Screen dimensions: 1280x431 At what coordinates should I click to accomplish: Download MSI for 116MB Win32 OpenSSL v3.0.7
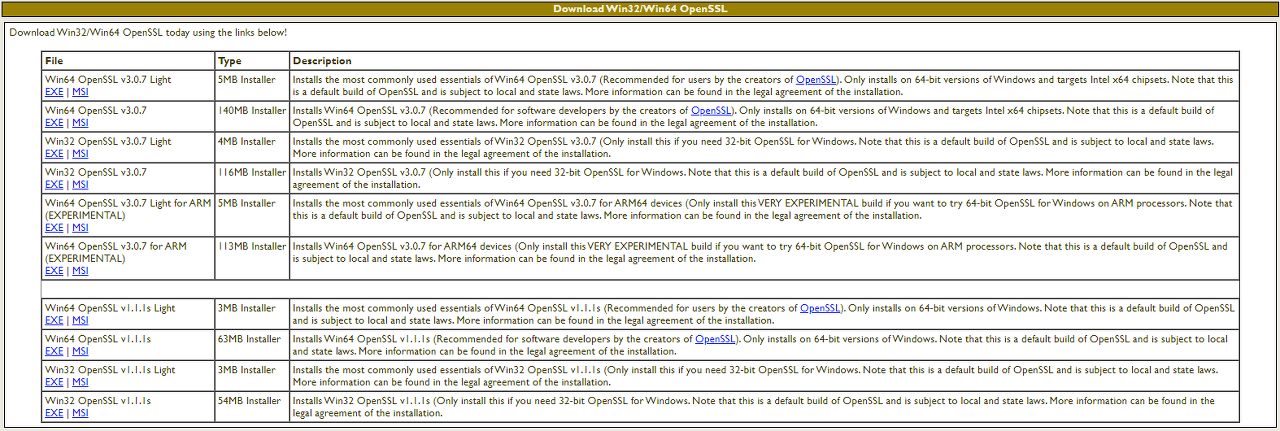click(x=80, y=185)
